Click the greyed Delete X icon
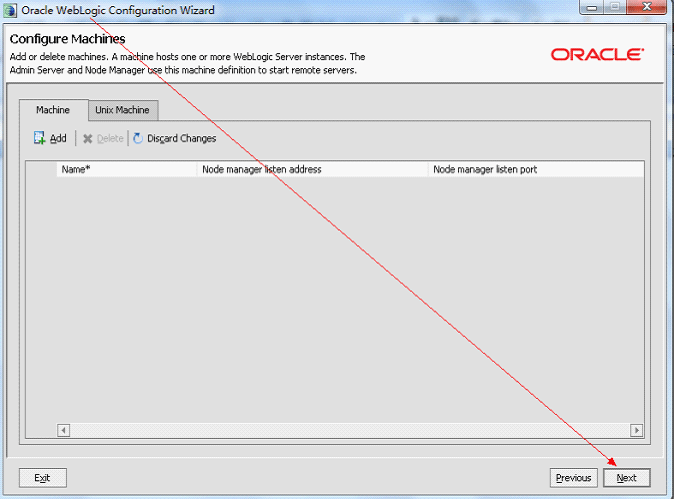 coord(88,138)
